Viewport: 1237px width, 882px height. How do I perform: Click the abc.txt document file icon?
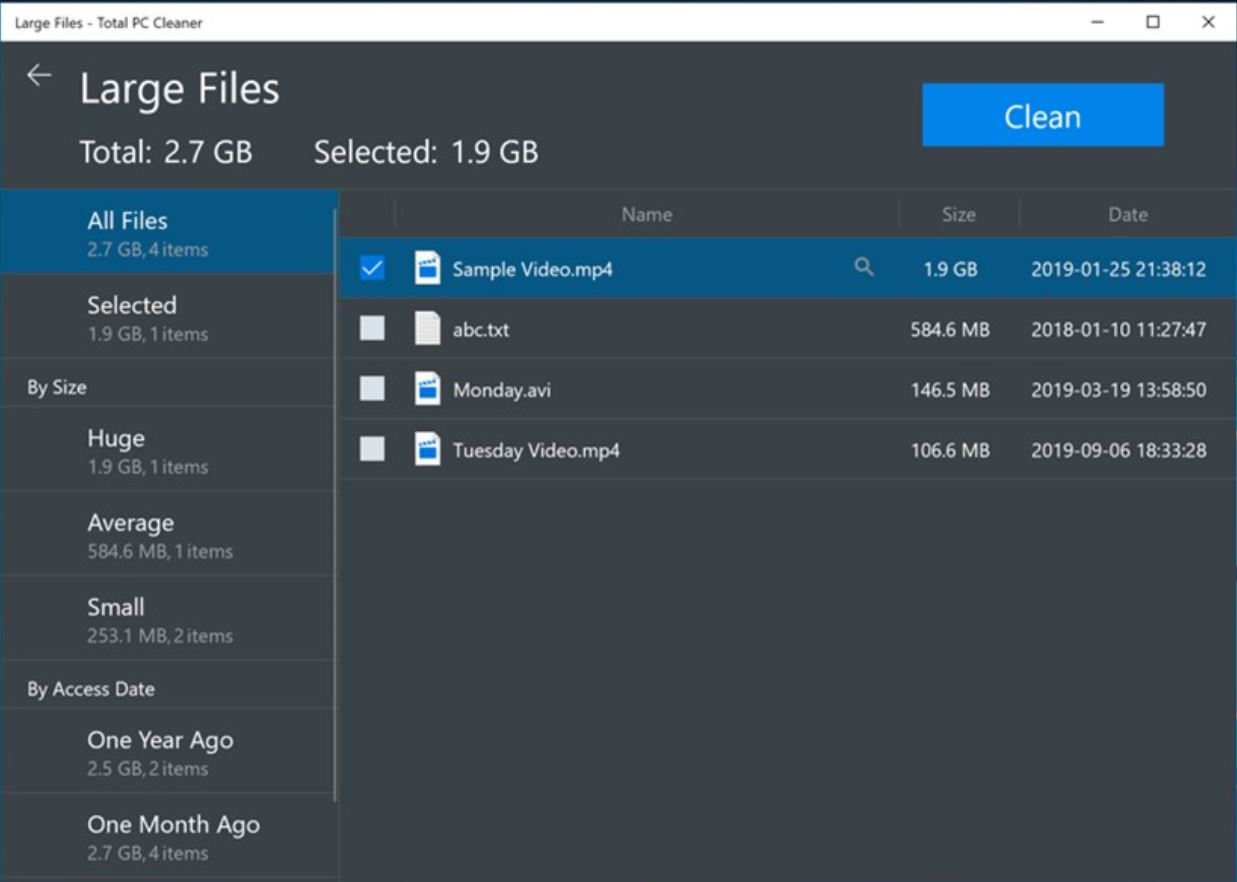[427, 328]
